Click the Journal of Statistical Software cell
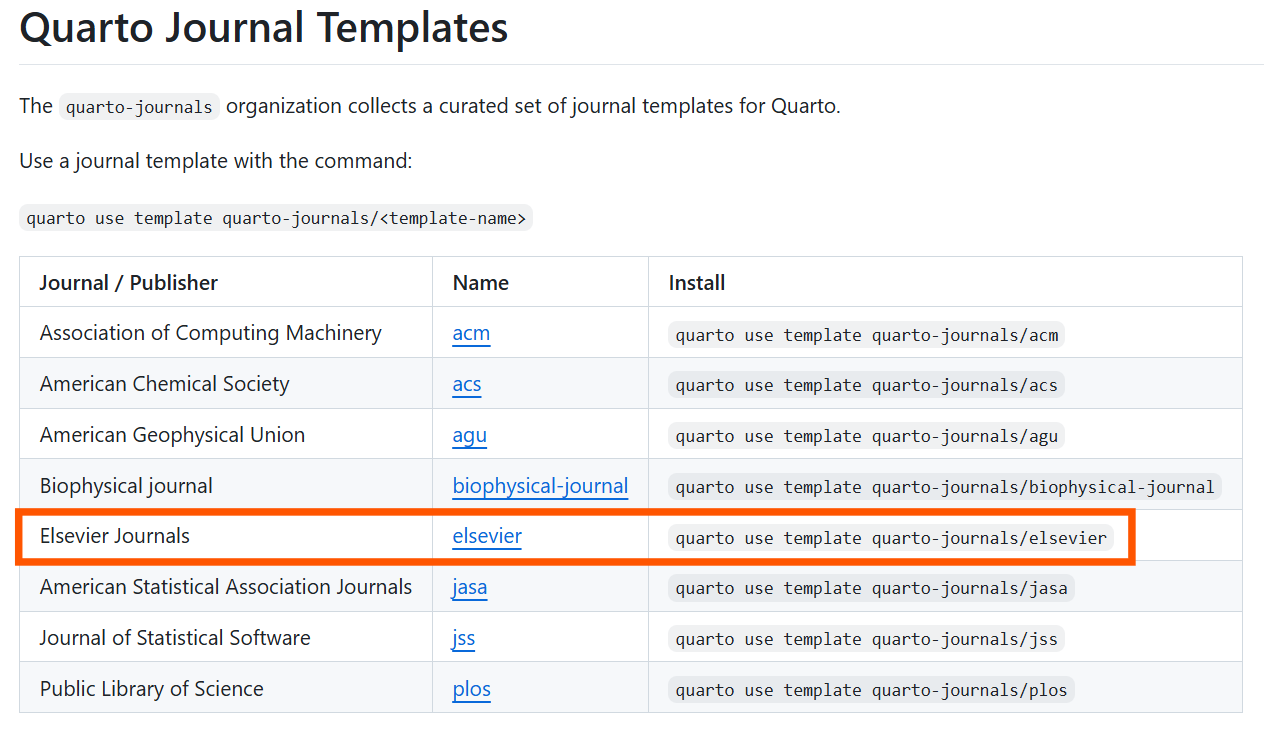Screen dimensions: 1264x730 tap(175, 639)
